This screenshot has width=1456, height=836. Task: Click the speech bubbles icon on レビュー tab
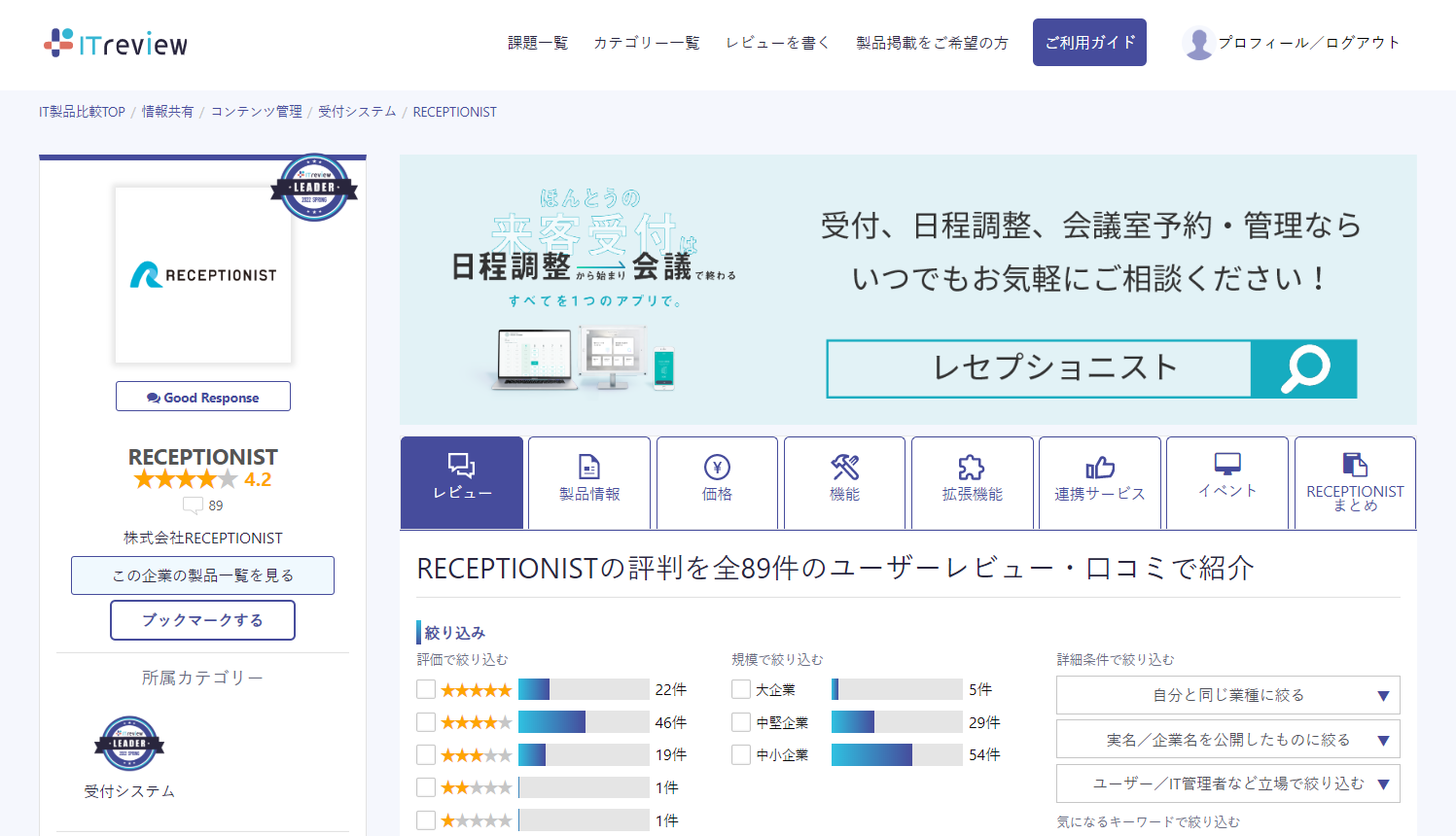point(462,466)
